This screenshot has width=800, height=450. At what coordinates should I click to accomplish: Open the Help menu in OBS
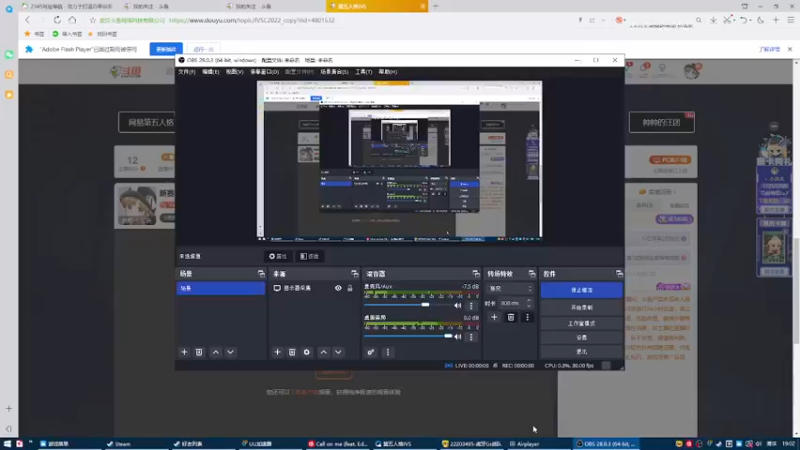click(388, 72)
